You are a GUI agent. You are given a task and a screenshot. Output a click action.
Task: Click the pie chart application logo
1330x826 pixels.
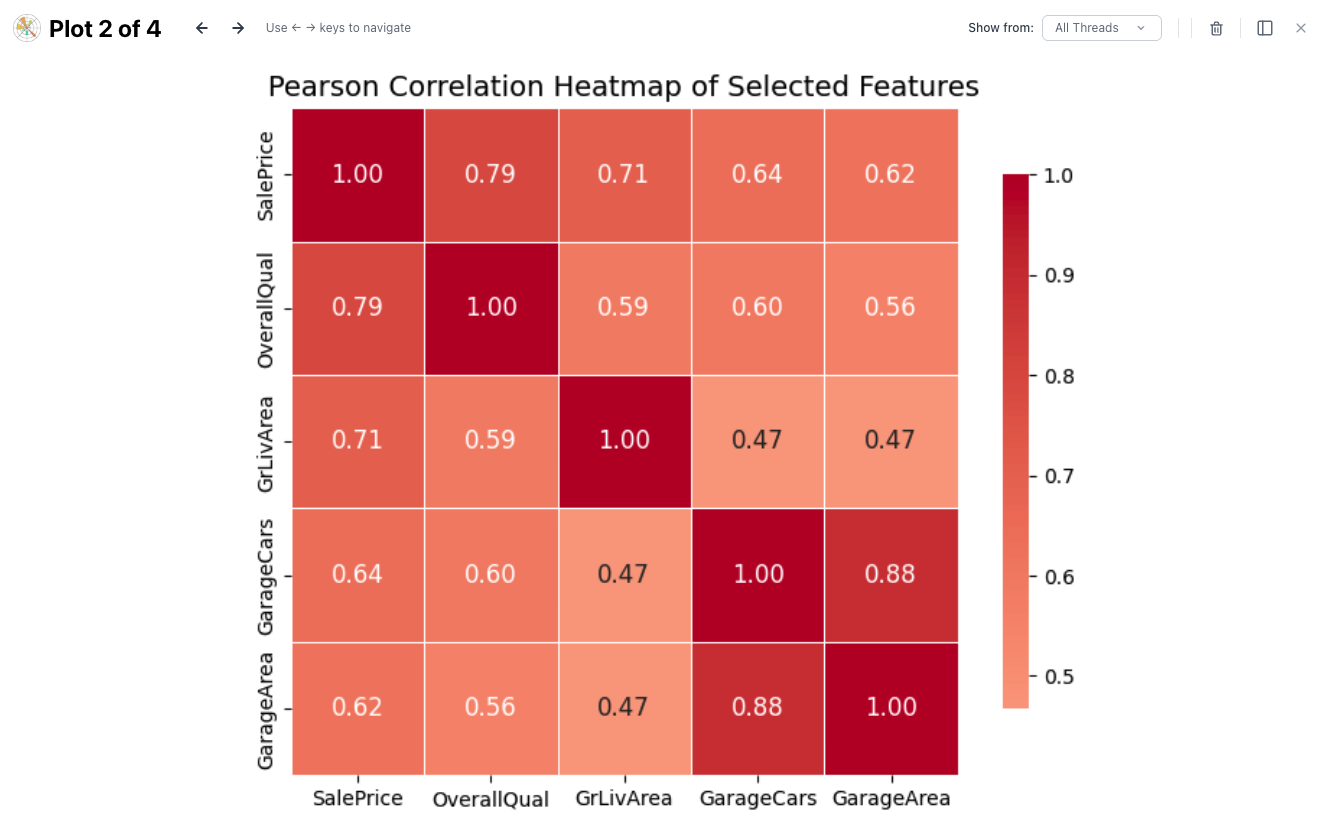tap(25, 27)
